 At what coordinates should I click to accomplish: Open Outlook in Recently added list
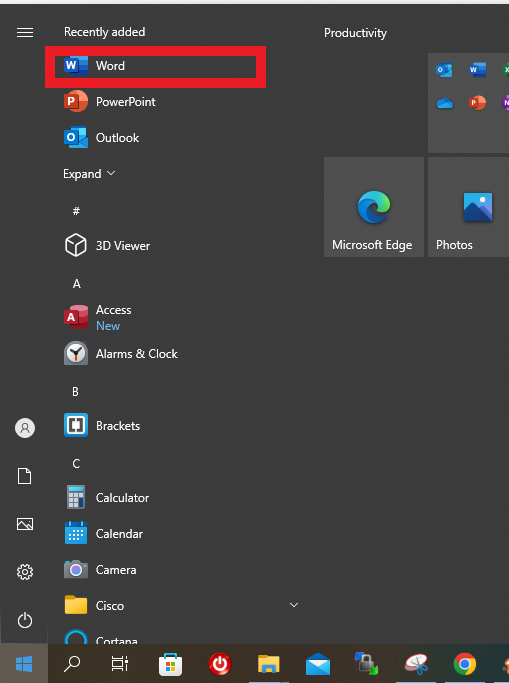[x=101, y=138]
